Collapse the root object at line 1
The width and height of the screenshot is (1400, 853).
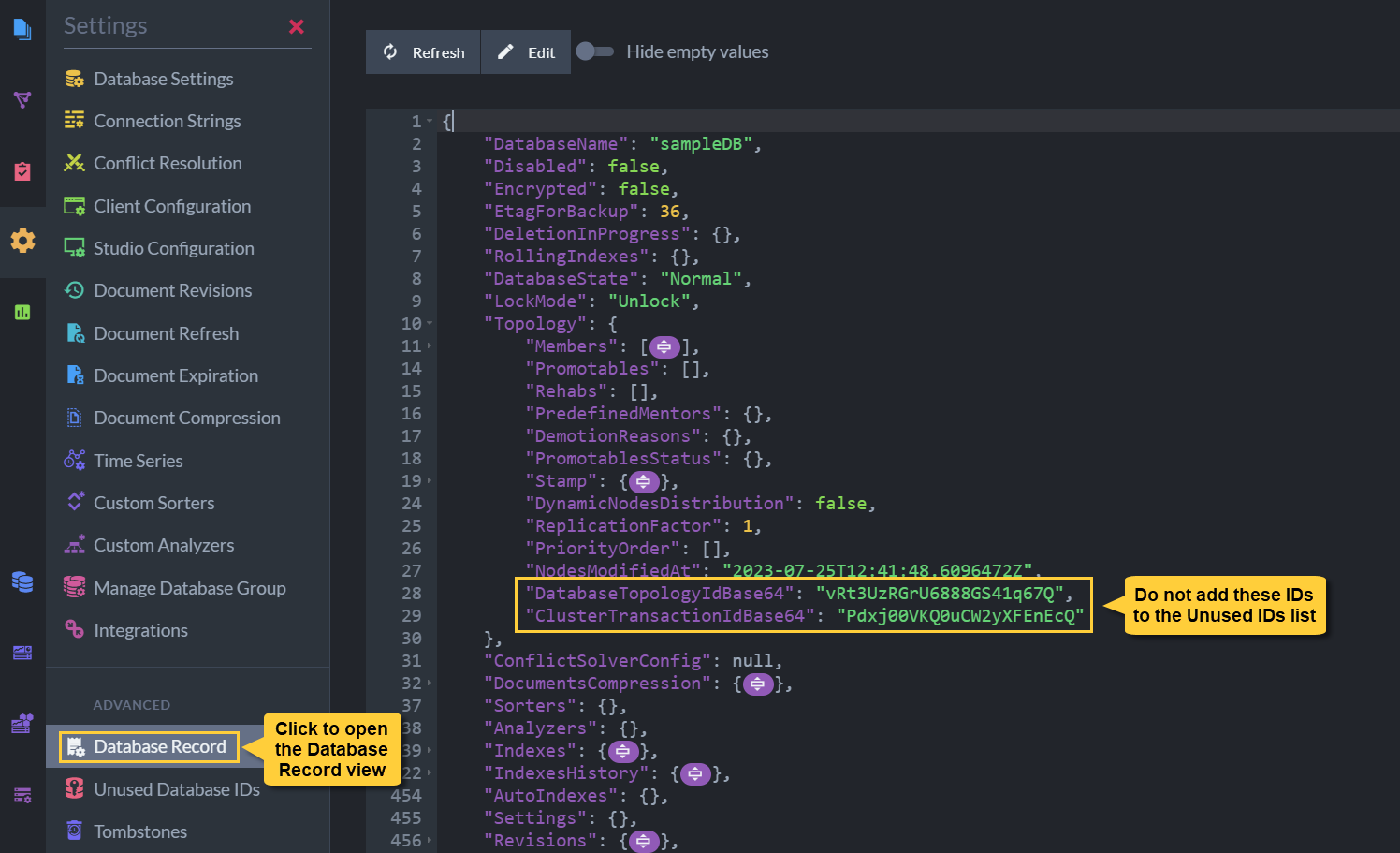(x=430, y=122)
